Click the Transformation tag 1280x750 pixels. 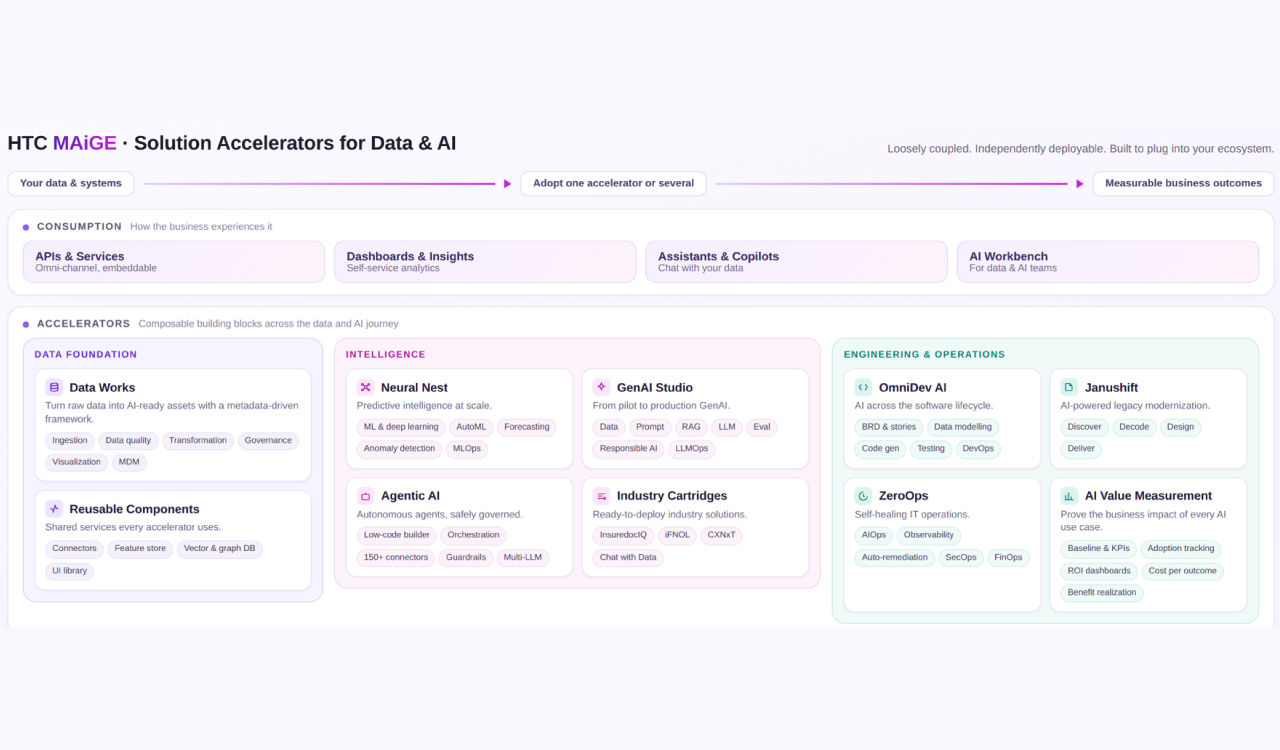pos(198,440)
